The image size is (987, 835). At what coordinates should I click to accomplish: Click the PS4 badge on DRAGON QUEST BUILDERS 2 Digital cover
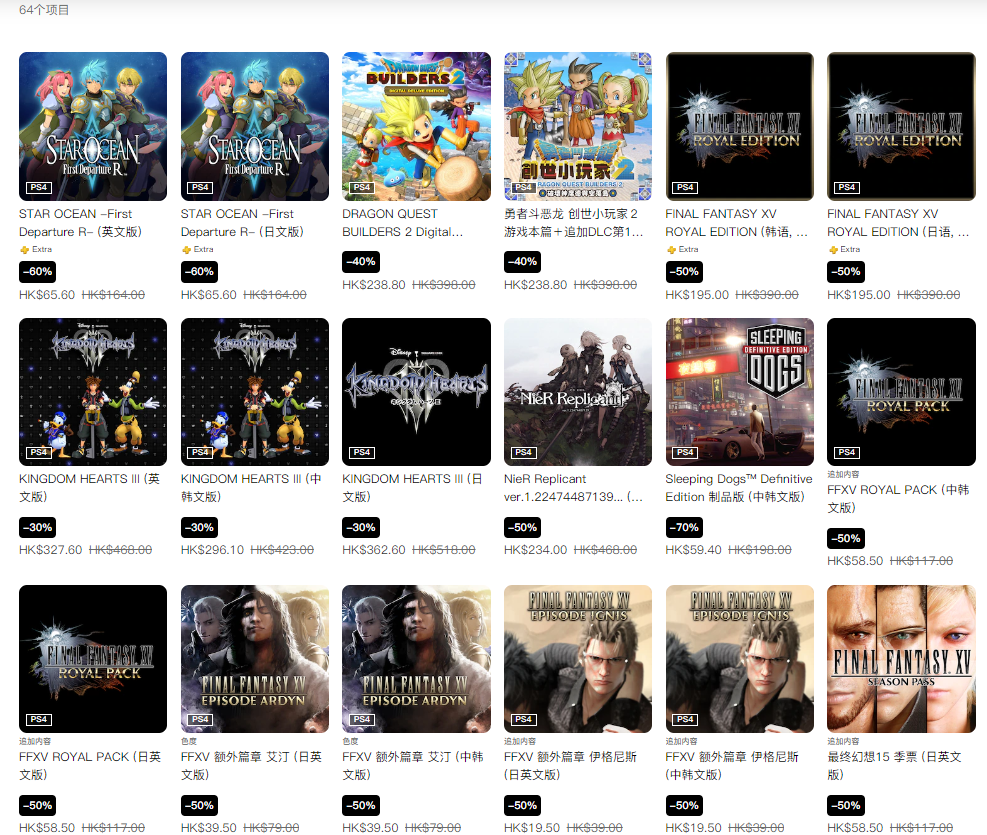(x=361, y=188)
